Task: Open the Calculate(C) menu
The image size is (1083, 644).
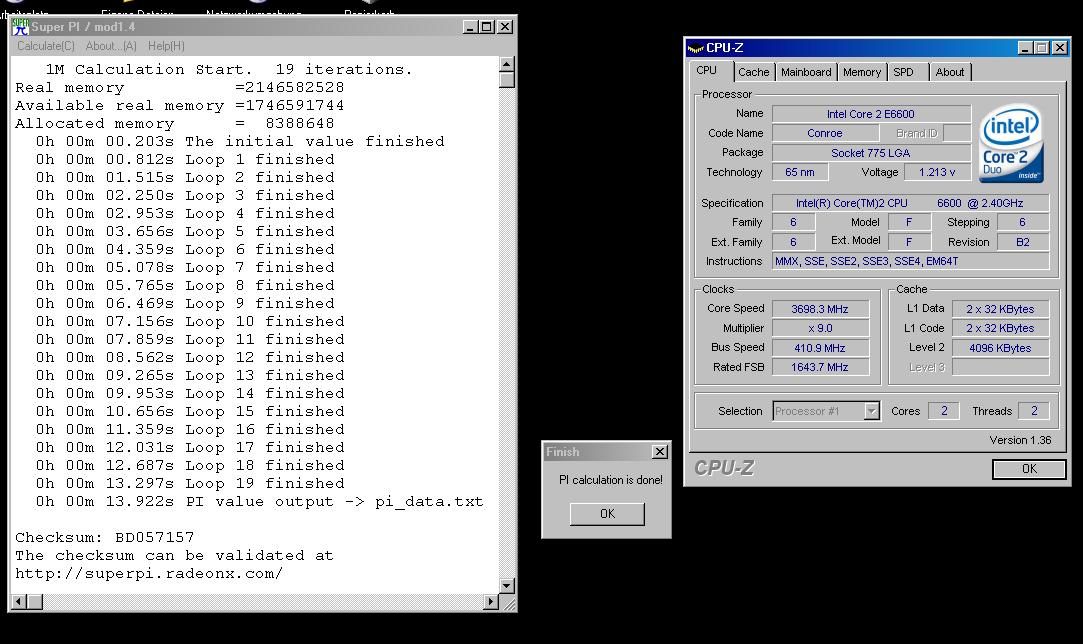Action: click(46, 46)
